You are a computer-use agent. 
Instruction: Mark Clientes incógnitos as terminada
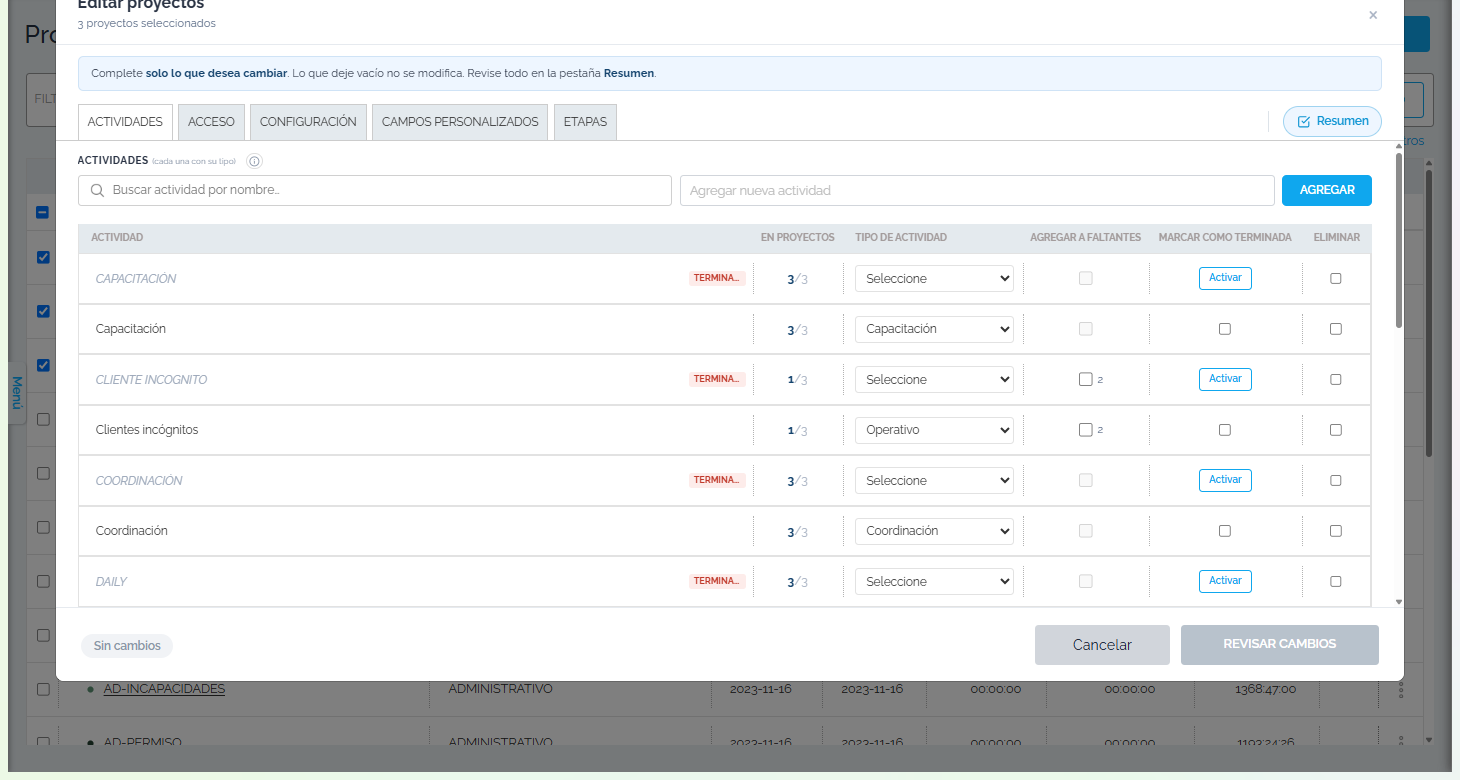[x=1225, y=430]
